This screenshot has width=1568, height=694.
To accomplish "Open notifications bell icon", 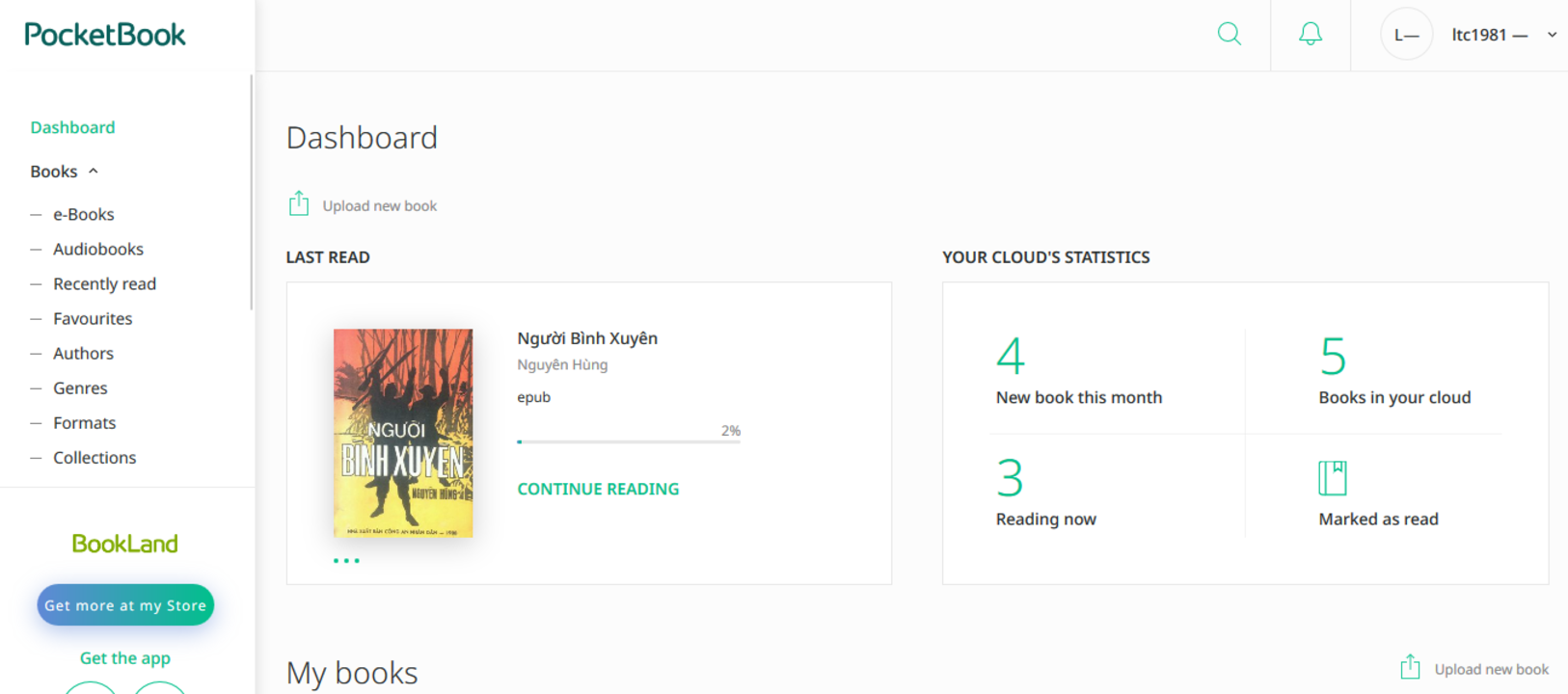I will [x=1311, y=35].
